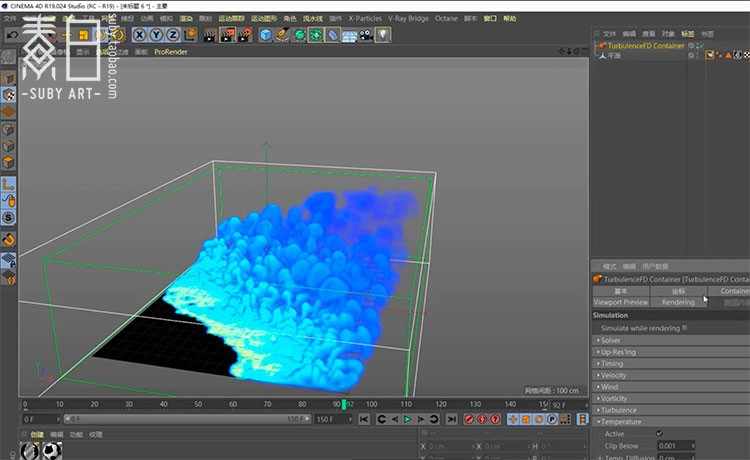
Task: Click the timeline frame range slider bar
Action: point(187,419)
